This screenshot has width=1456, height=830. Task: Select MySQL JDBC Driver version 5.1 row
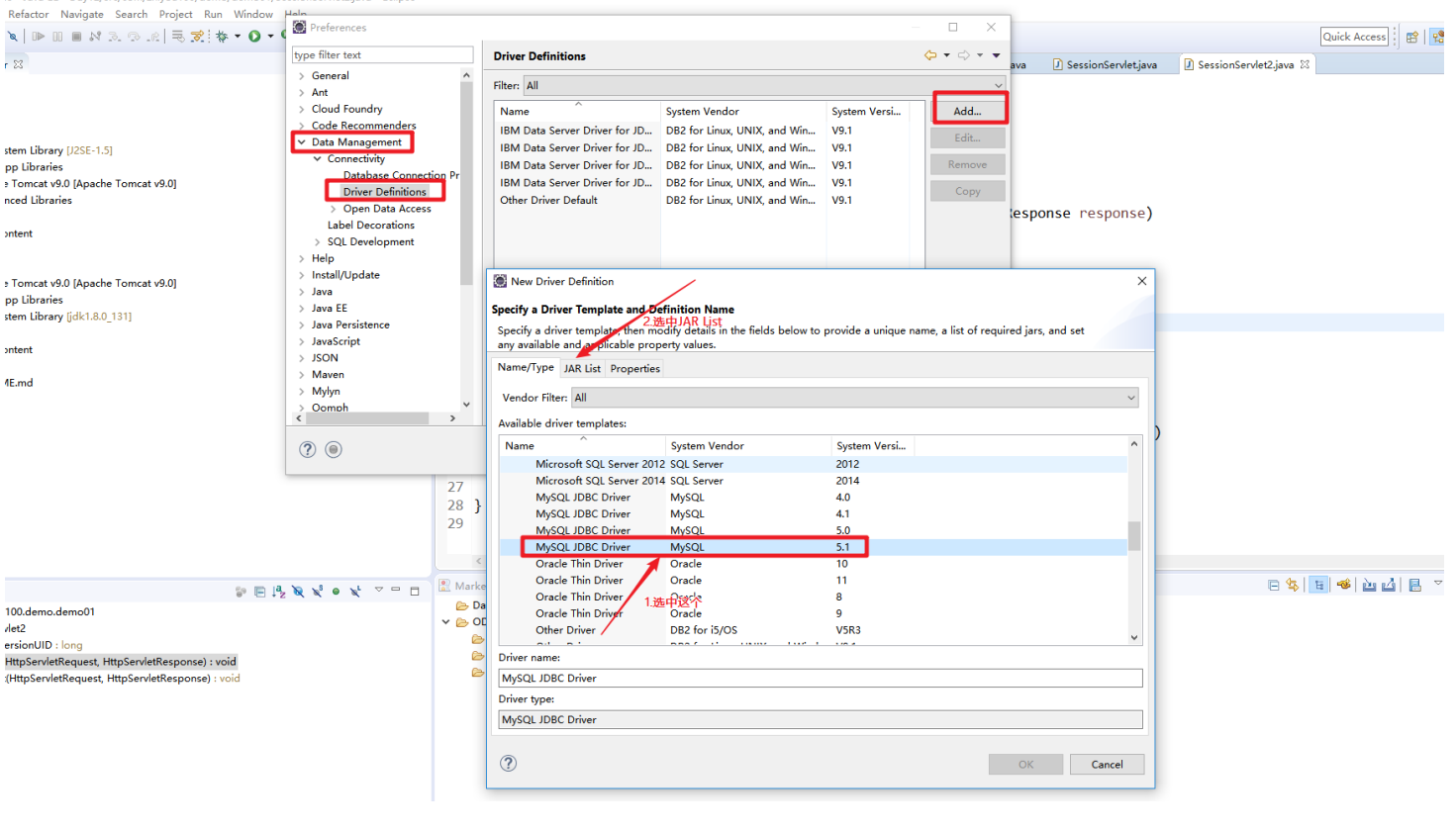click(x=813, y=547)
